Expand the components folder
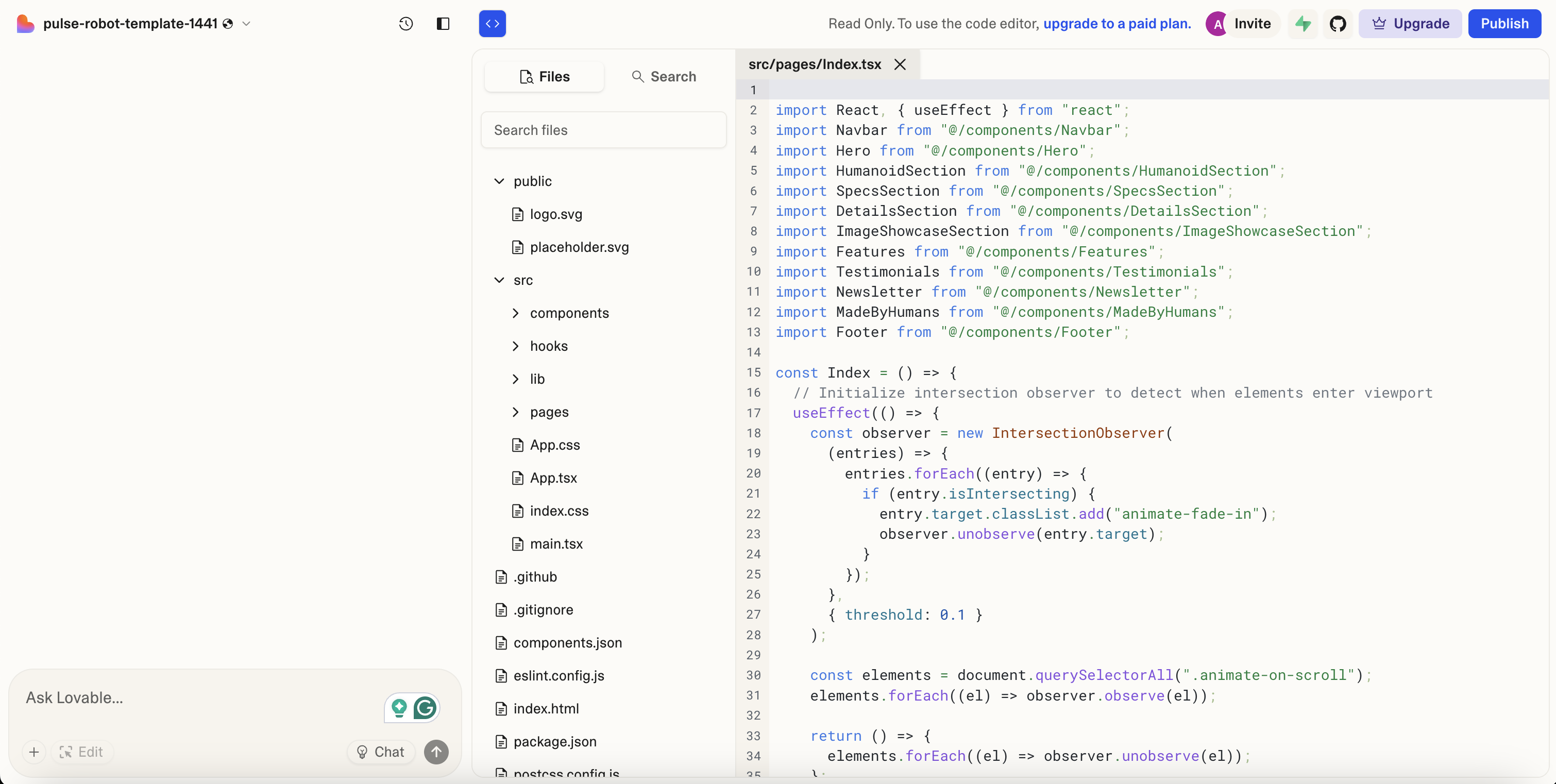The height and width of the screenshot is (784, 1556). 515,313
